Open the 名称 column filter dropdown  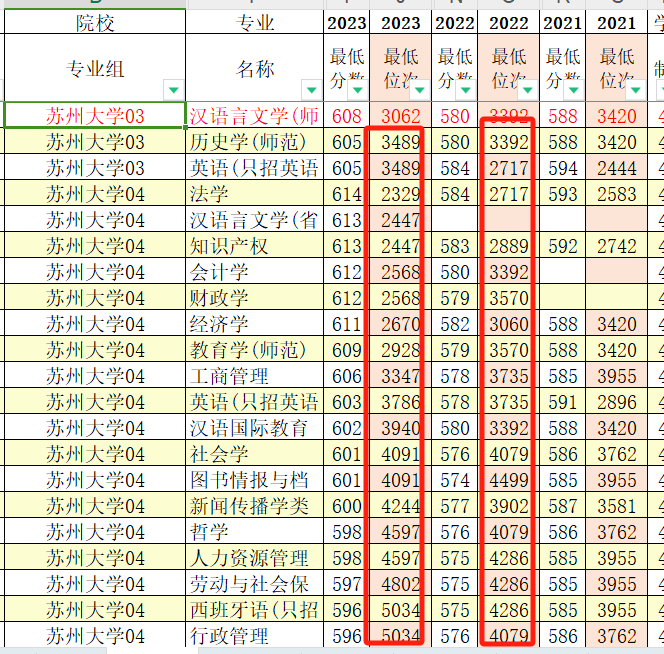312,89
